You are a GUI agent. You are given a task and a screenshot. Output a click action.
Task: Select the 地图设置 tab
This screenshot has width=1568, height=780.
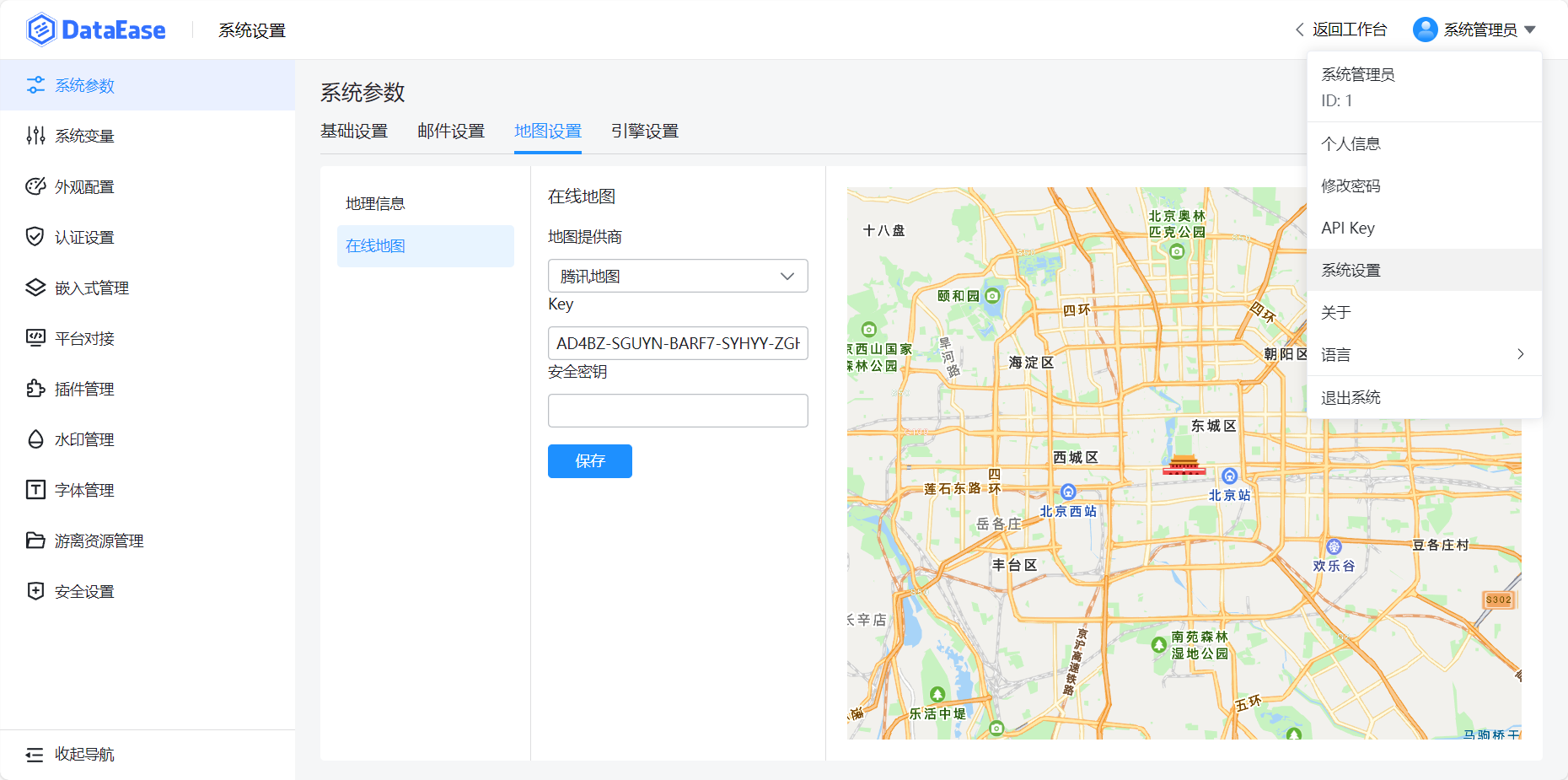(548, 132)
